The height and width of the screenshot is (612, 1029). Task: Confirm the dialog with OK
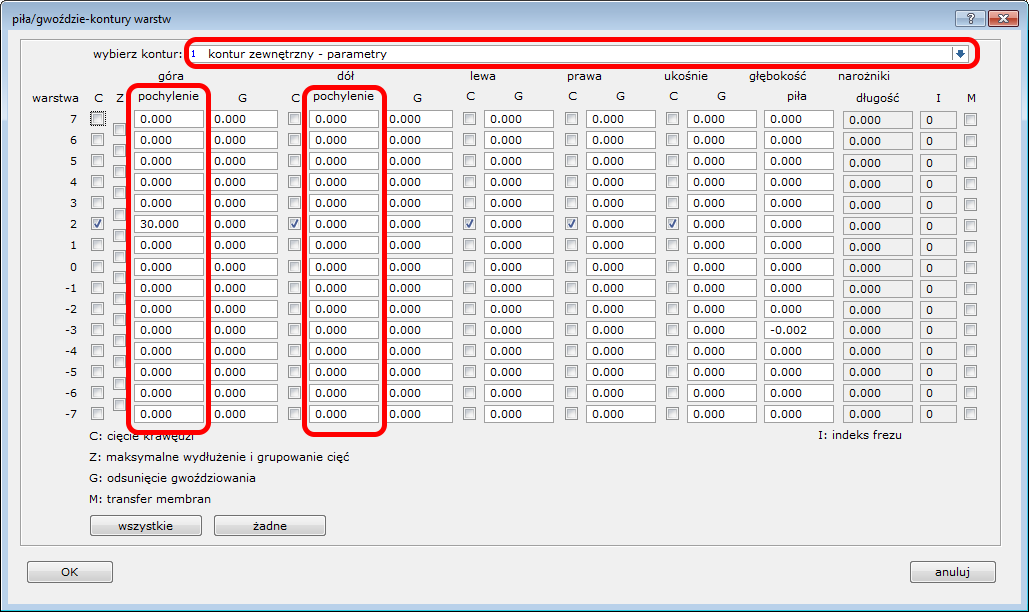(69, 572)
